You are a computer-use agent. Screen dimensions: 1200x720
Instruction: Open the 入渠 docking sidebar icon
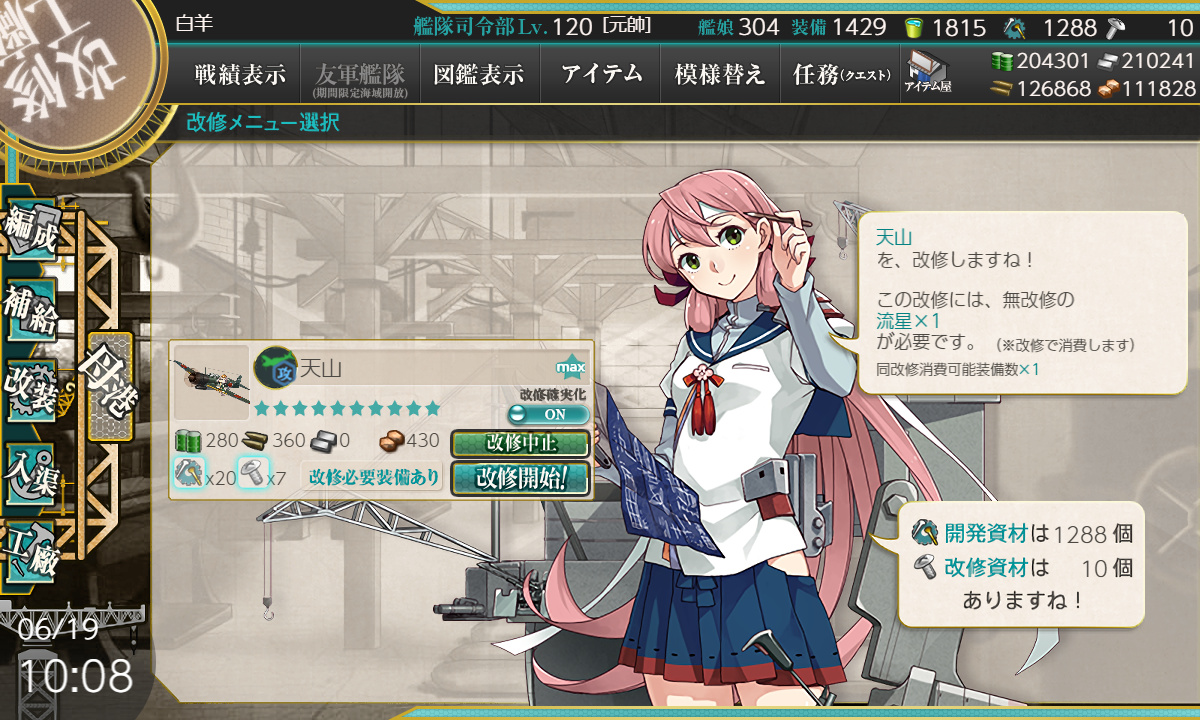(x=31, y=469)
